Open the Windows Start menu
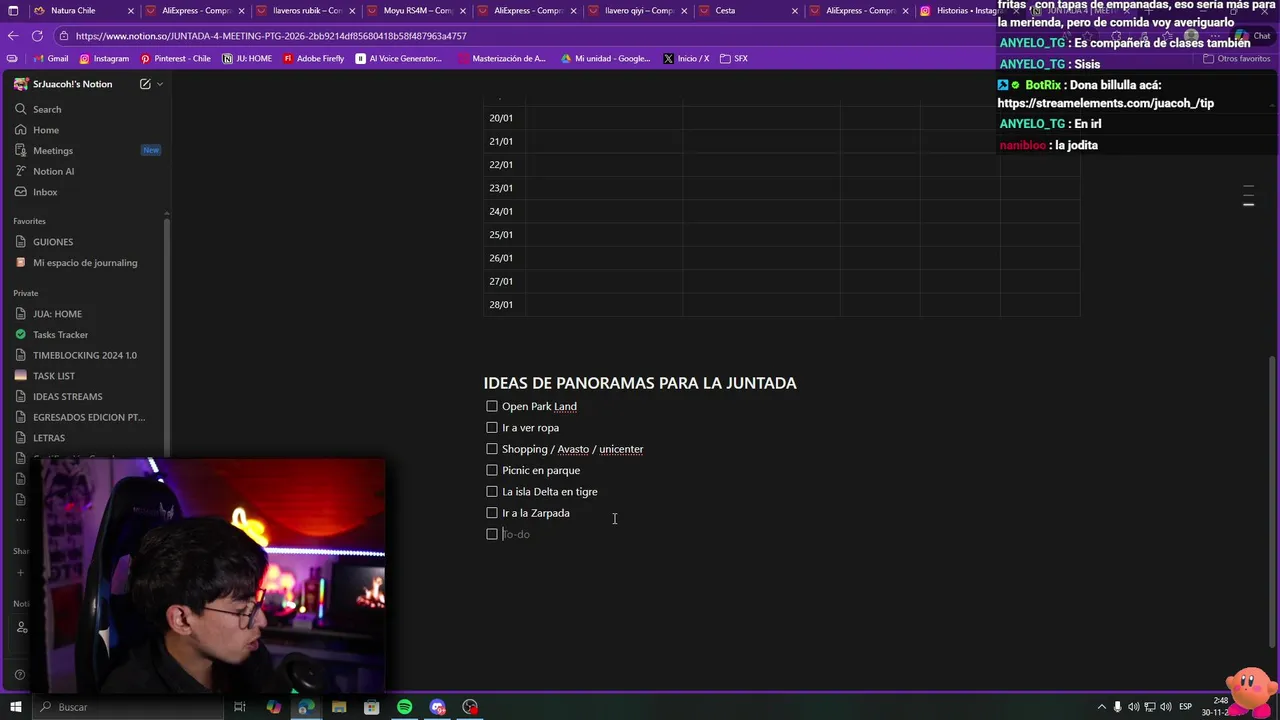 15,707
